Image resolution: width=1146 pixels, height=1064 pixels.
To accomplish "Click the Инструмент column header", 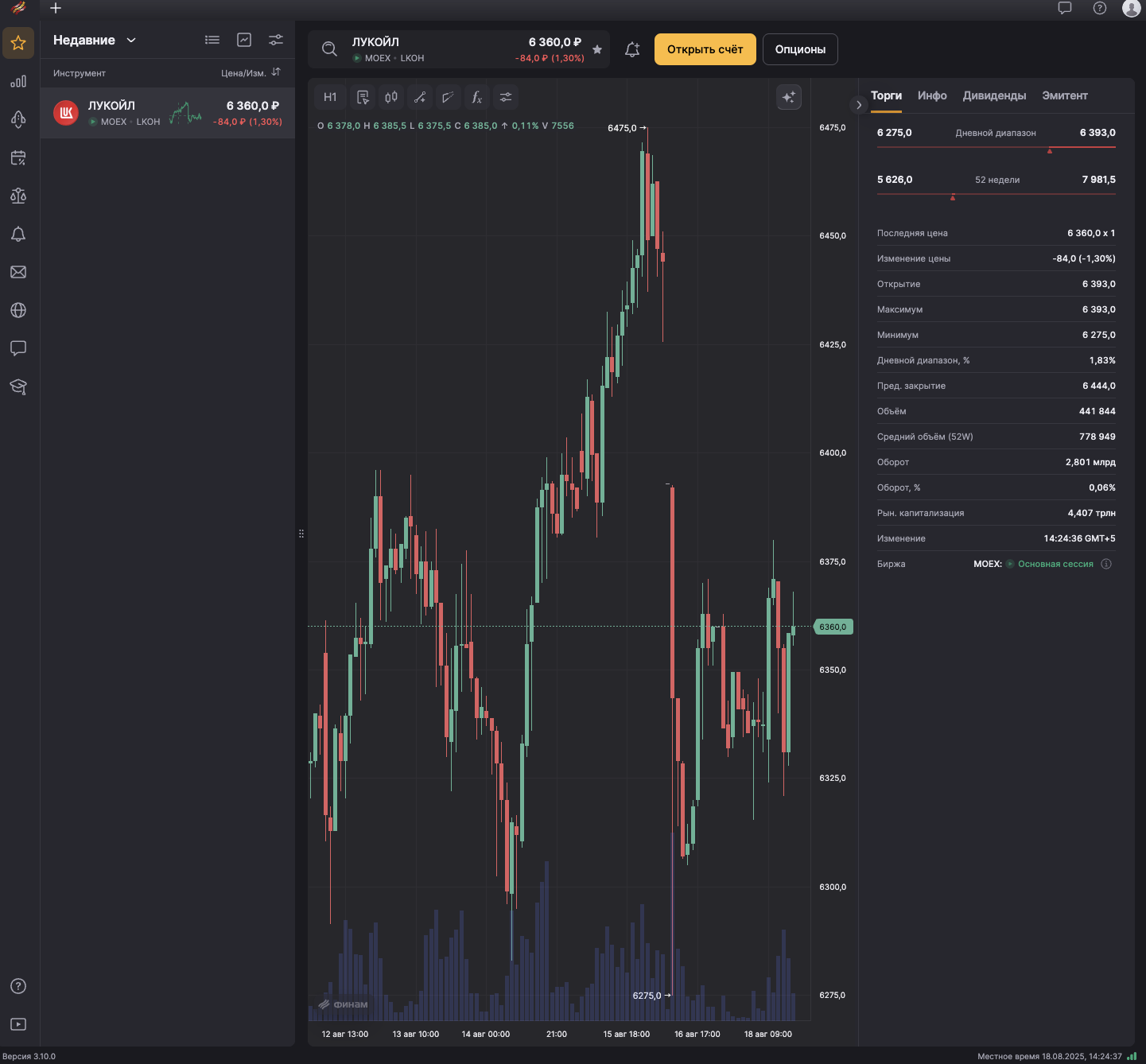I will (80, 73).
